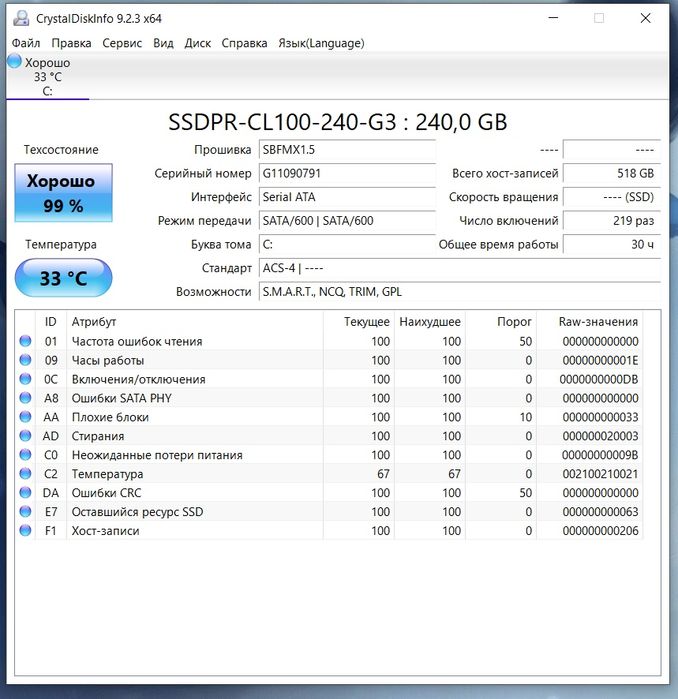Image resolution: width=678 pixels, height=699 pixels.
Task: Click the rotation speed value ---- (SSD)
Action: [x=612, y=197]
